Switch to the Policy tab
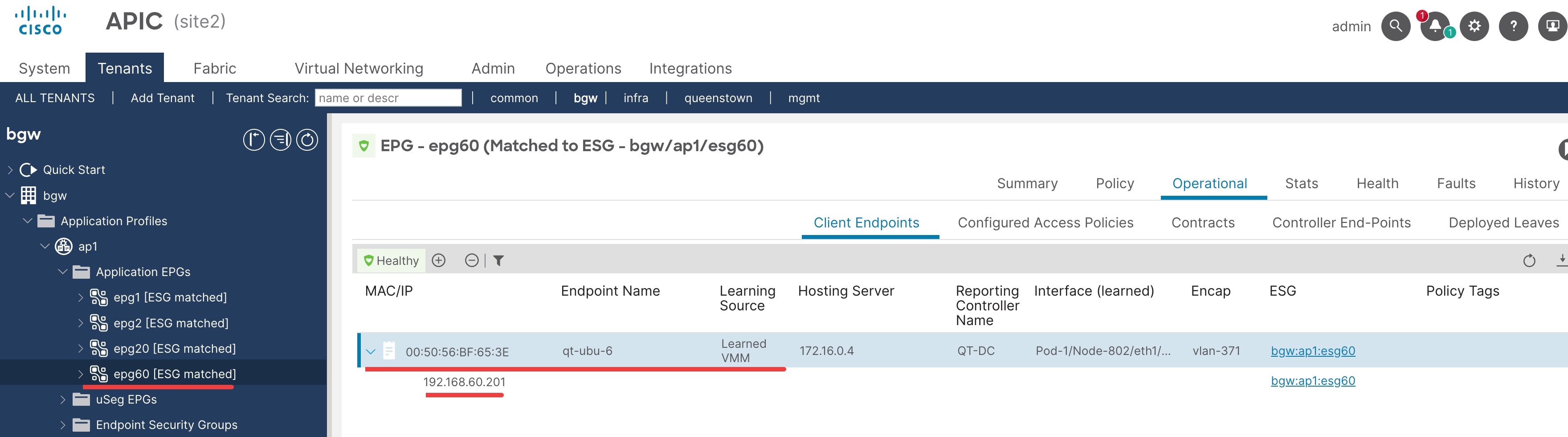 [1115, 183]
